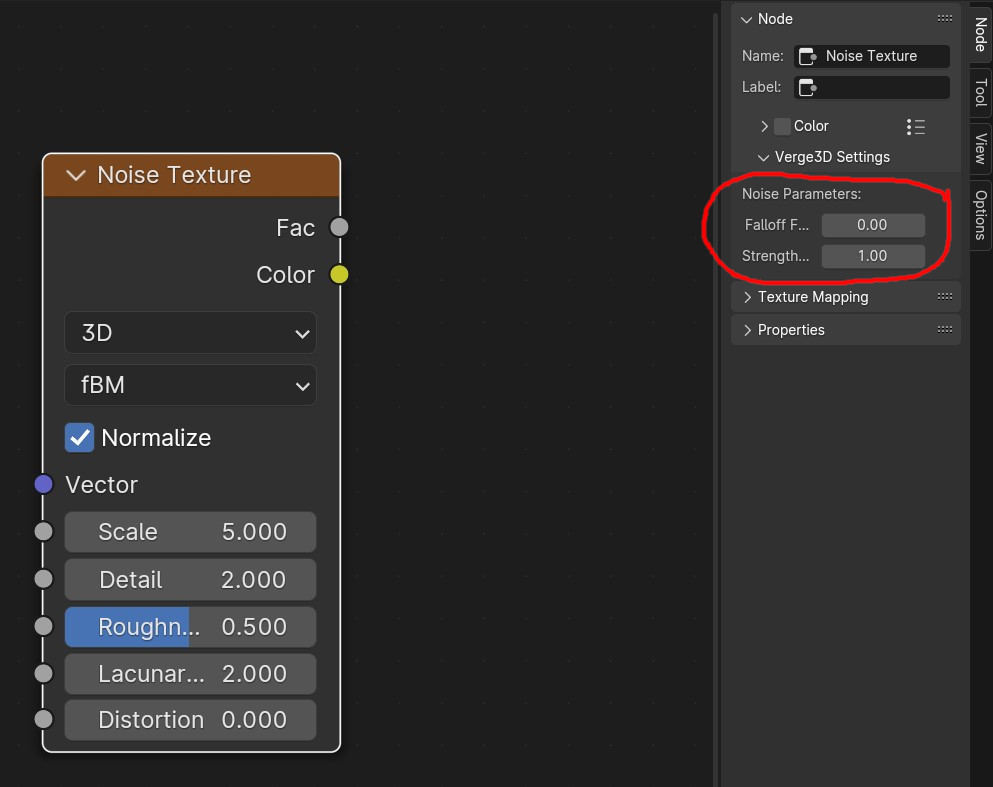Click the node icon in Label field

(x=807, y=87)
